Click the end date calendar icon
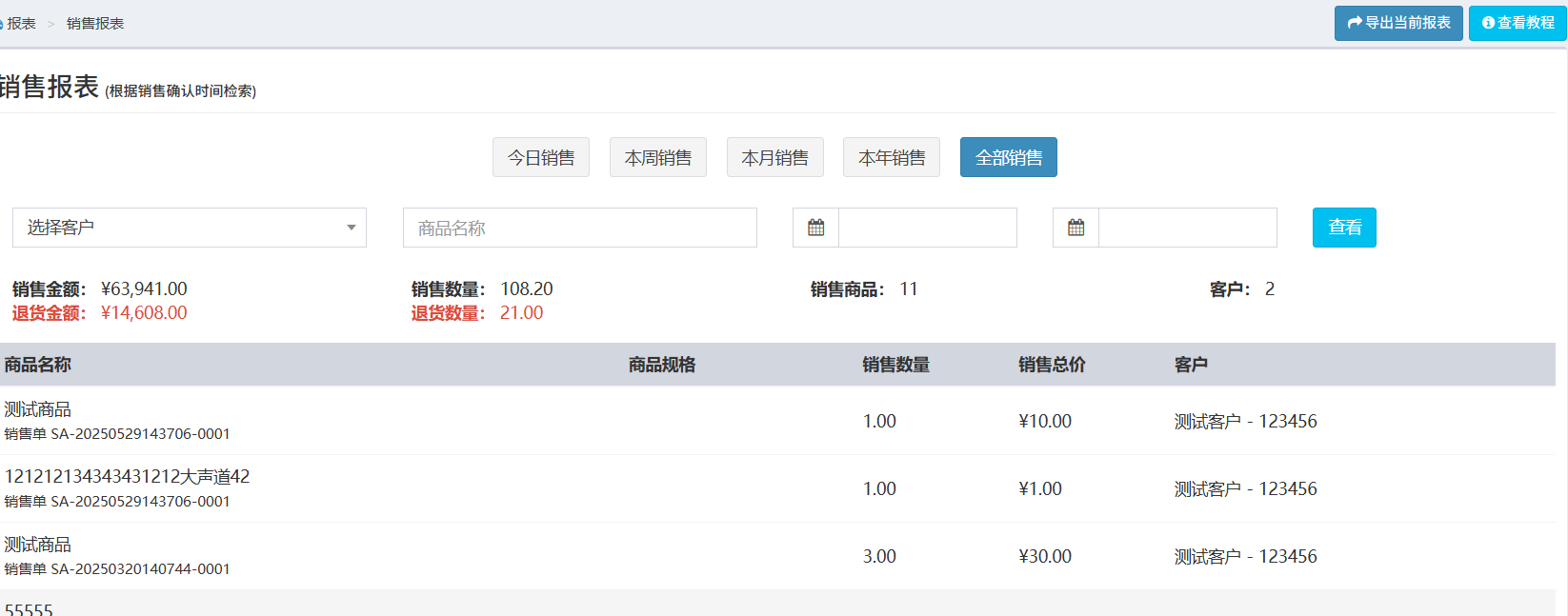1568x616 pixels. point(1075,228)
